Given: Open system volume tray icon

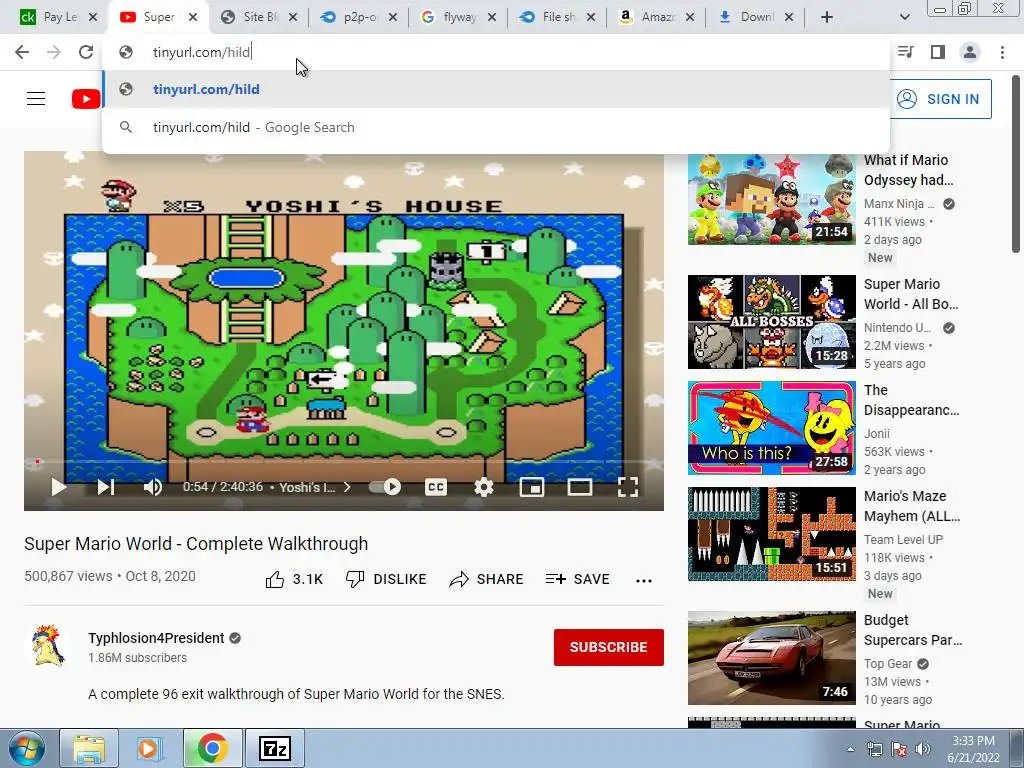Looking at the screenshot, I should [923, 749].
